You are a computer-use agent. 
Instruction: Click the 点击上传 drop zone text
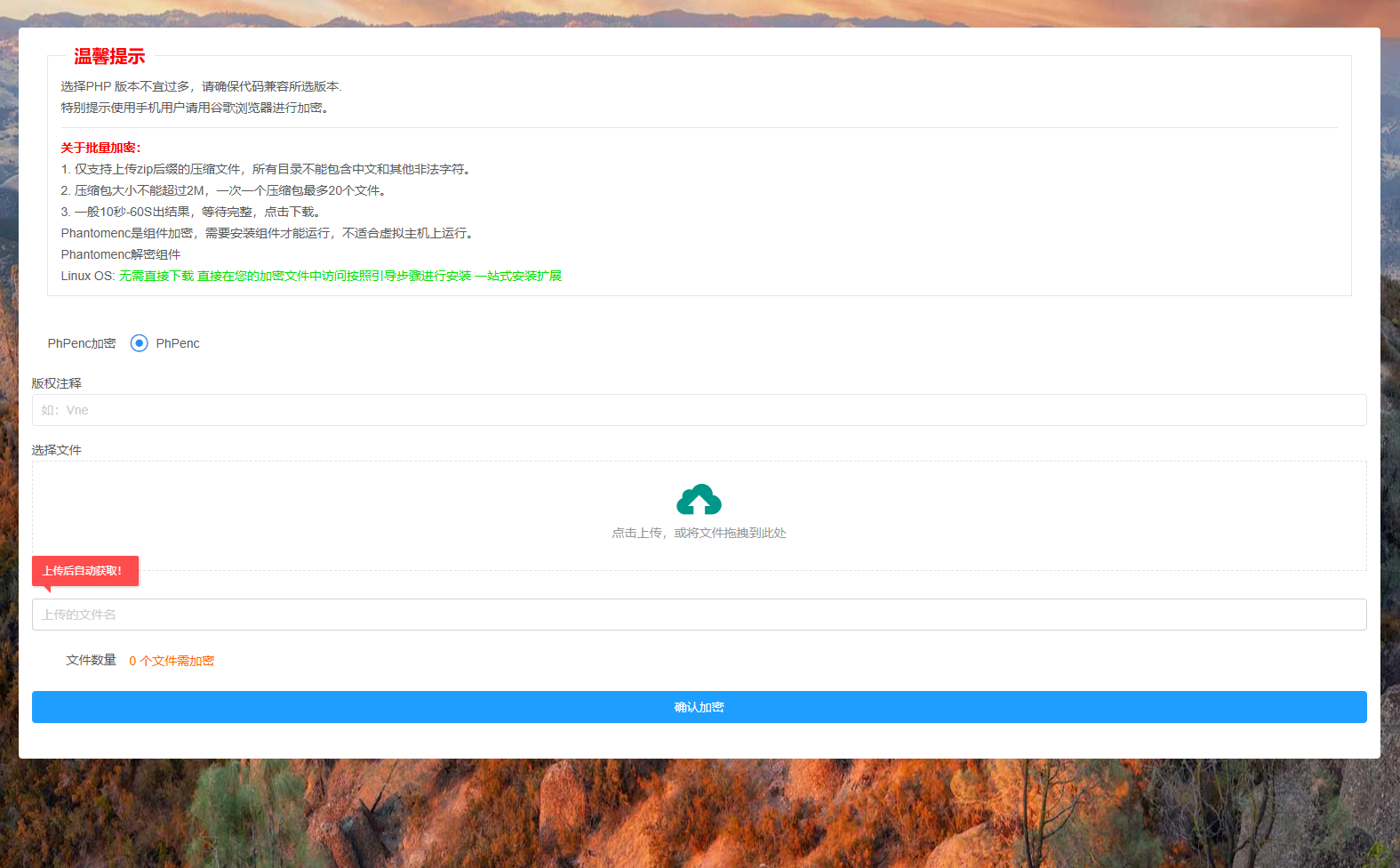click(699, 533)
